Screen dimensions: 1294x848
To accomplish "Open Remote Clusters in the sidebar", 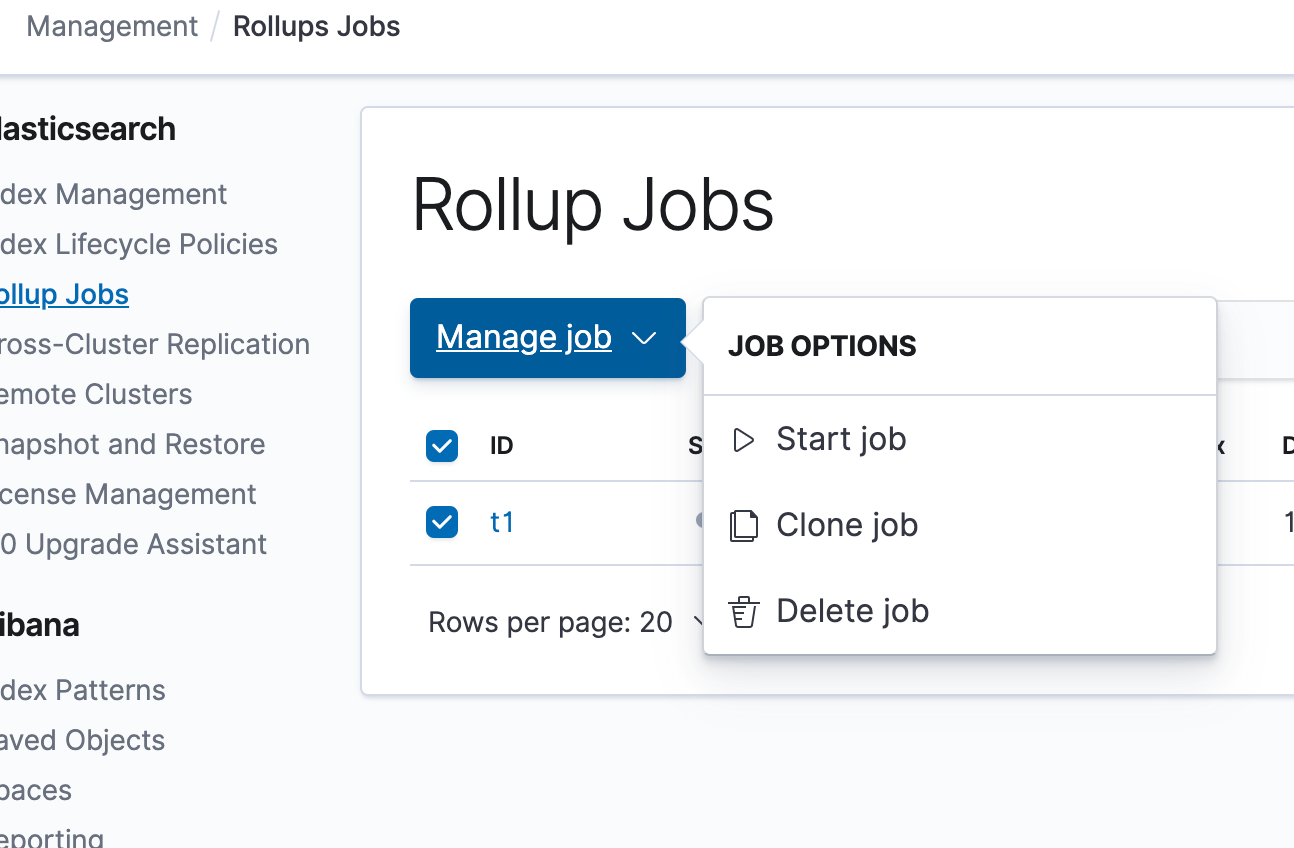I will (96, 394).
